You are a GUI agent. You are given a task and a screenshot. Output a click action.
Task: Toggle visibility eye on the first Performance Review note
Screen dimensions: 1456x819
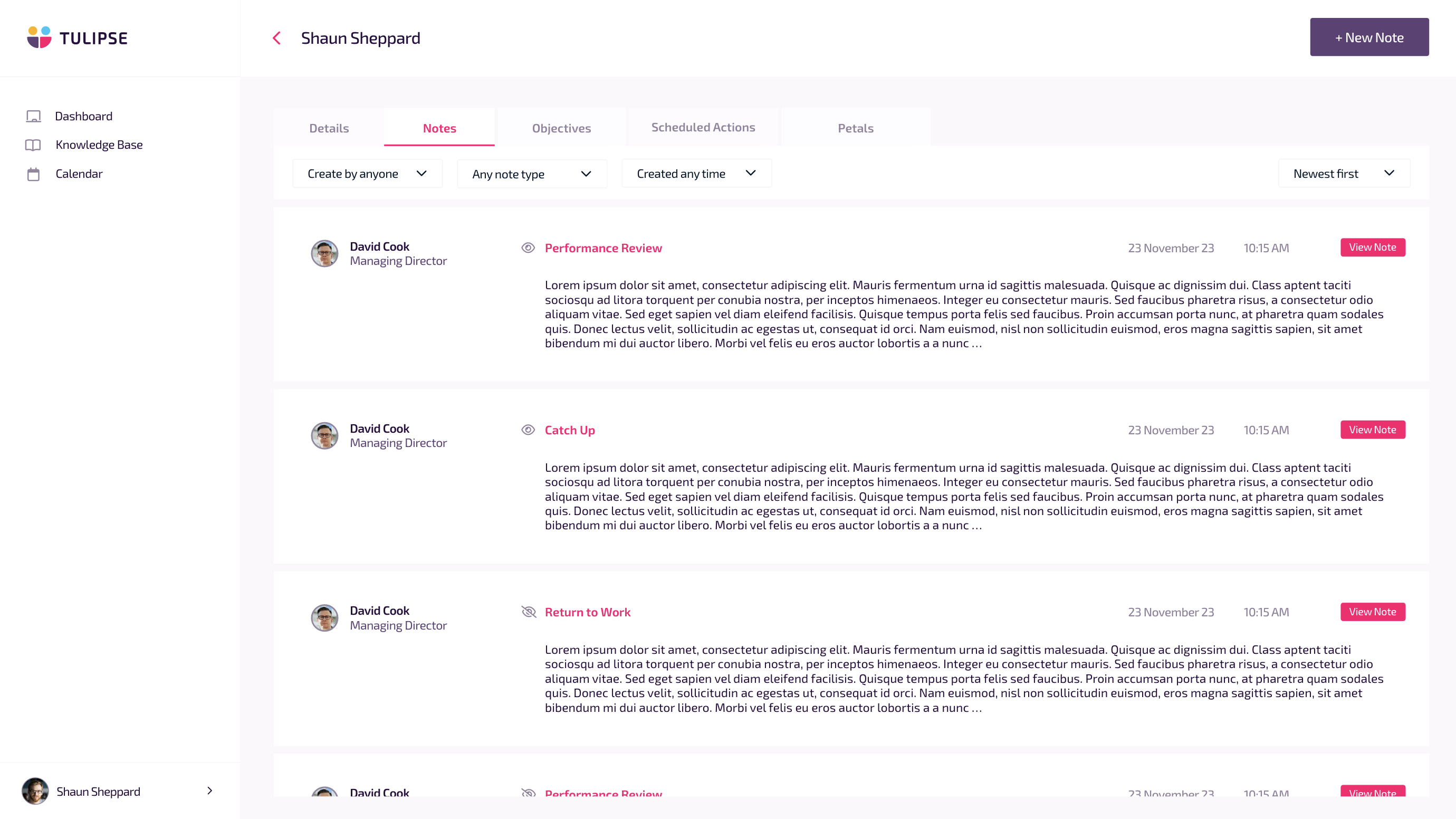(x=528, y=247)
